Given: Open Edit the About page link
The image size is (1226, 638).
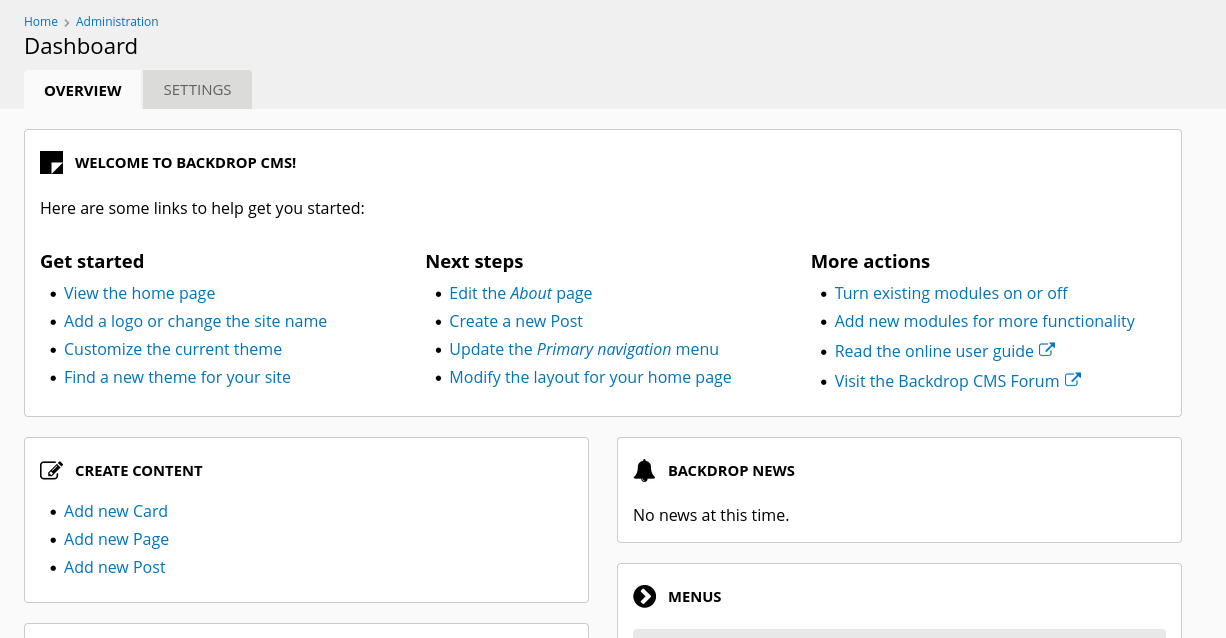Looking at the screenshot, I should (x=520, y=293).
